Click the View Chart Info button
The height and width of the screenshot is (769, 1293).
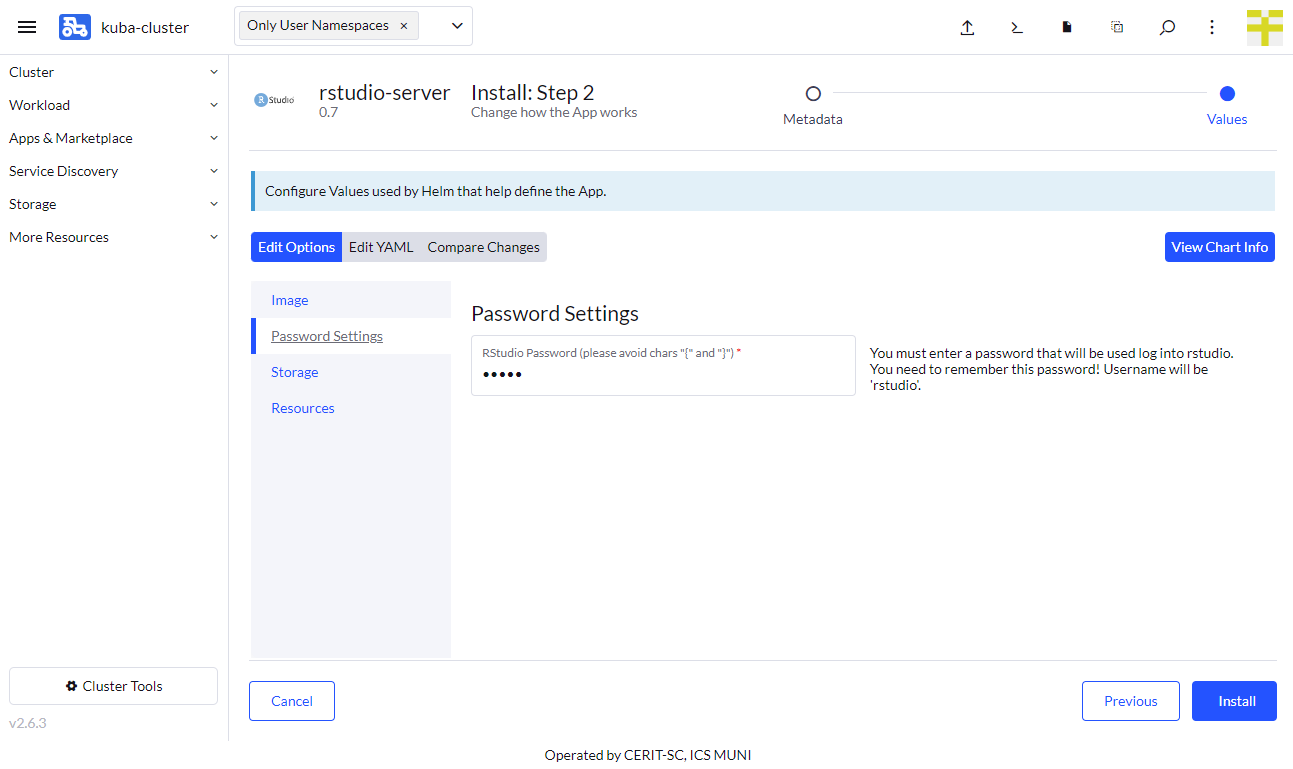click(1219, 247)
